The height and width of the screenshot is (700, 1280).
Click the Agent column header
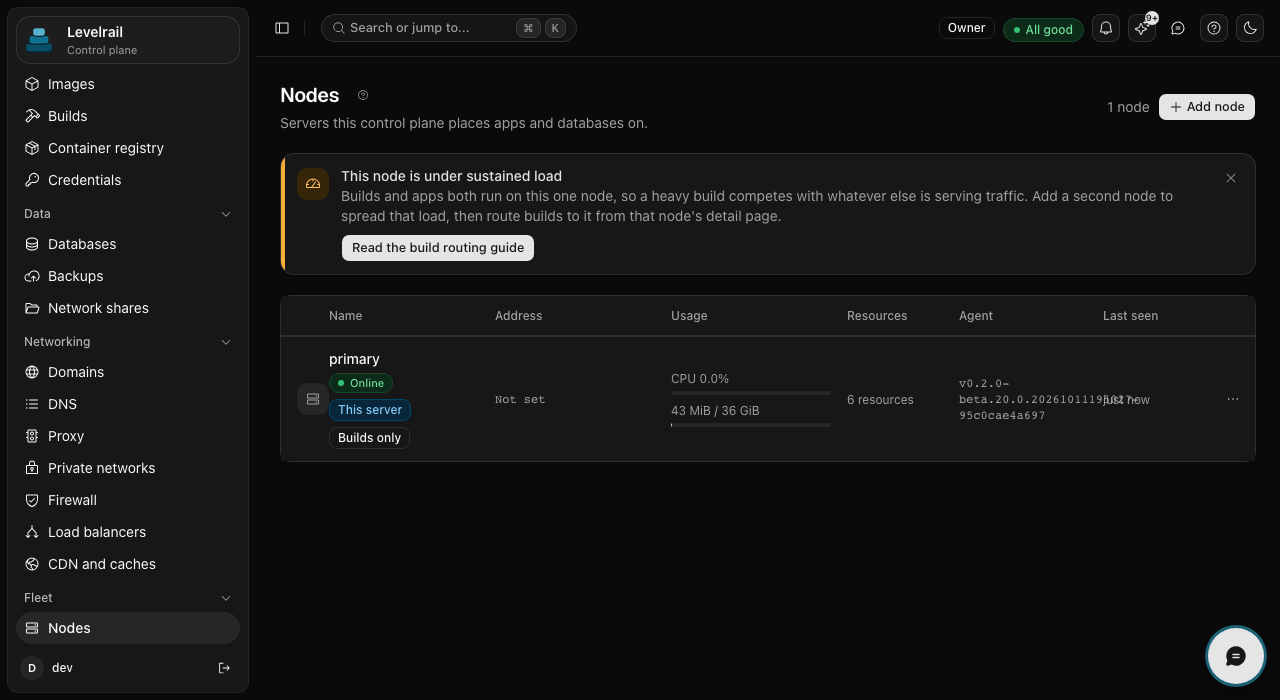(976, 316)
